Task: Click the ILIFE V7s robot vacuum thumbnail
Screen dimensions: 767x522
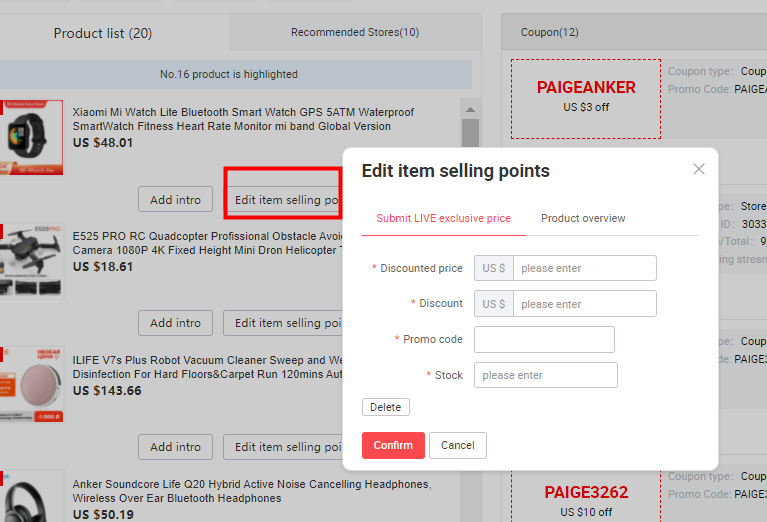Action: point(31,385)
